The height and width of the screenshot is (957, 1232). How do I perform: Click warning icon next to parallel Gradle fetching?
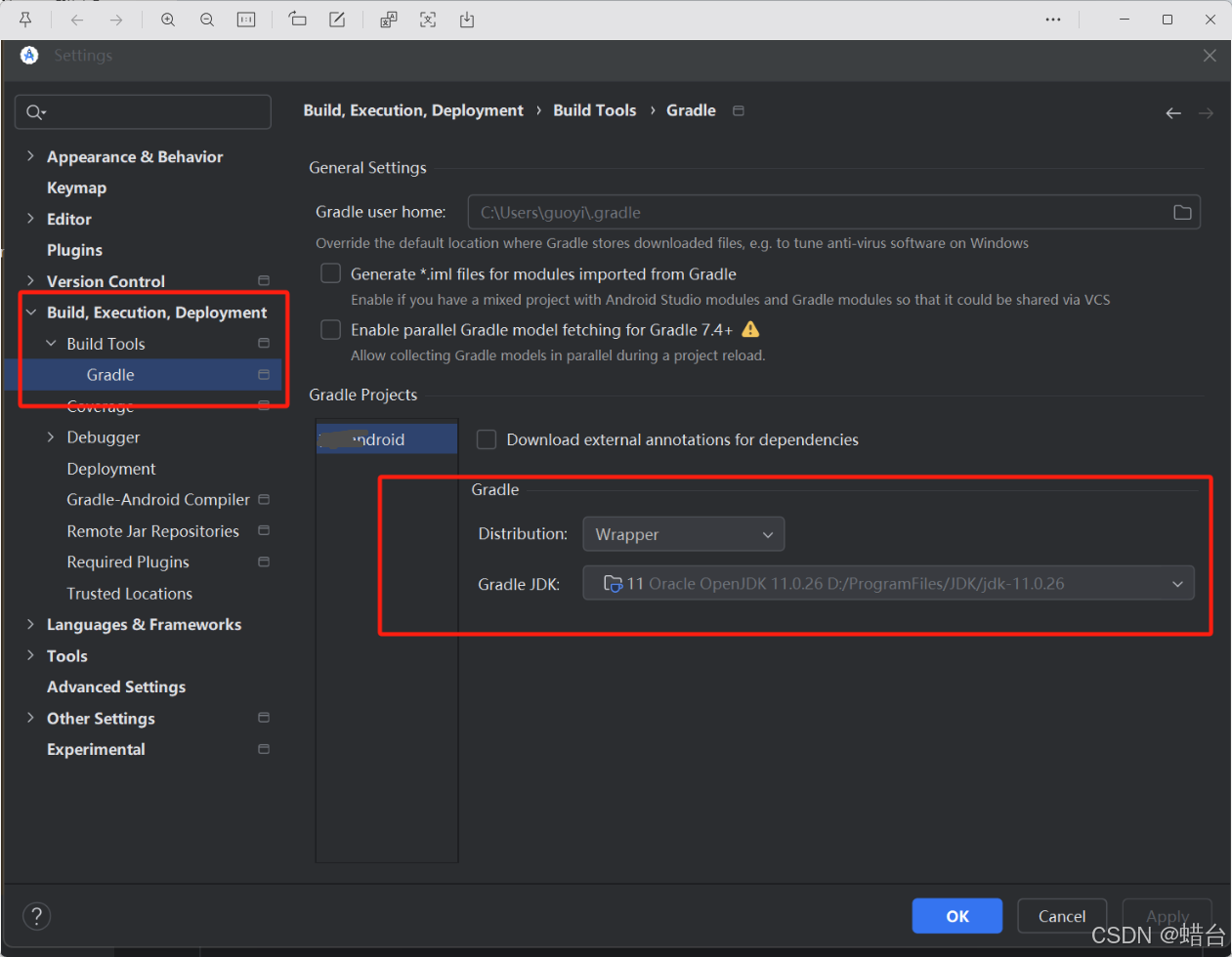pos(750,329)
